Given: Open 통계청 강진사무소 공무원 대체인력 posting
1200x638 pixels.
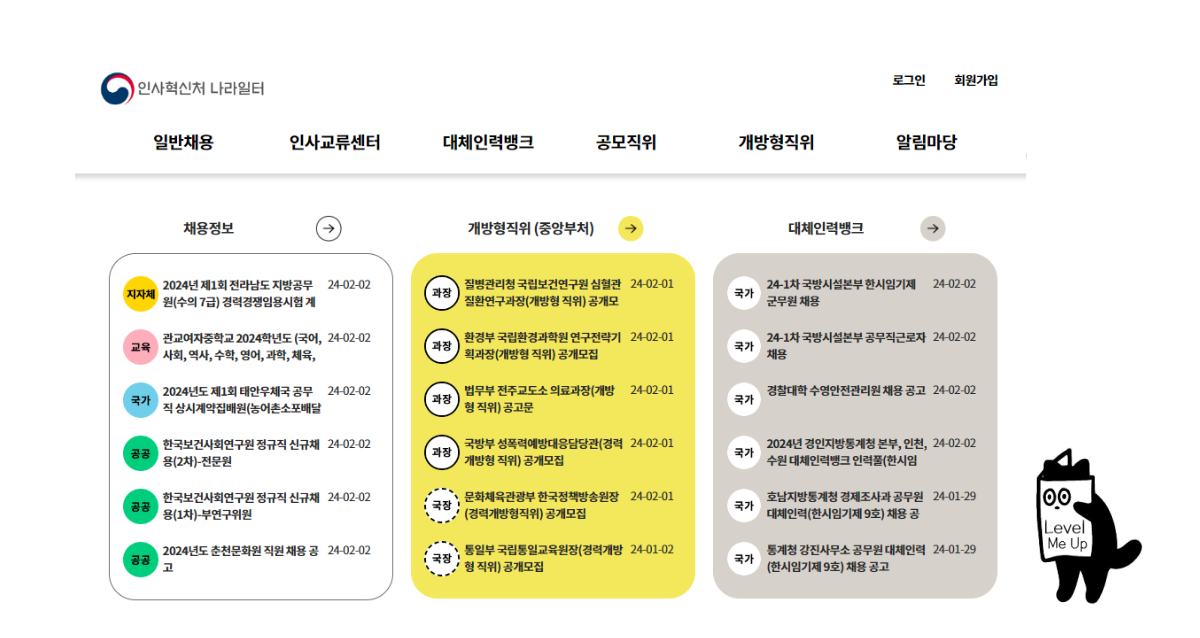Looking at the screenshot, I should [x=846, y=558].
